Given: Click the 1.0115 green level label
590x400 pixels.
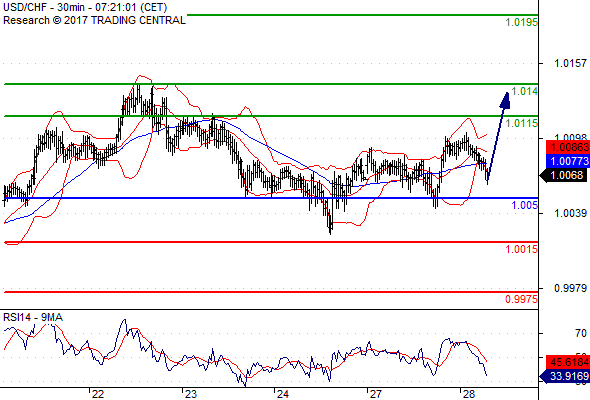Looking at the screenshot, I should click(522, 123).
